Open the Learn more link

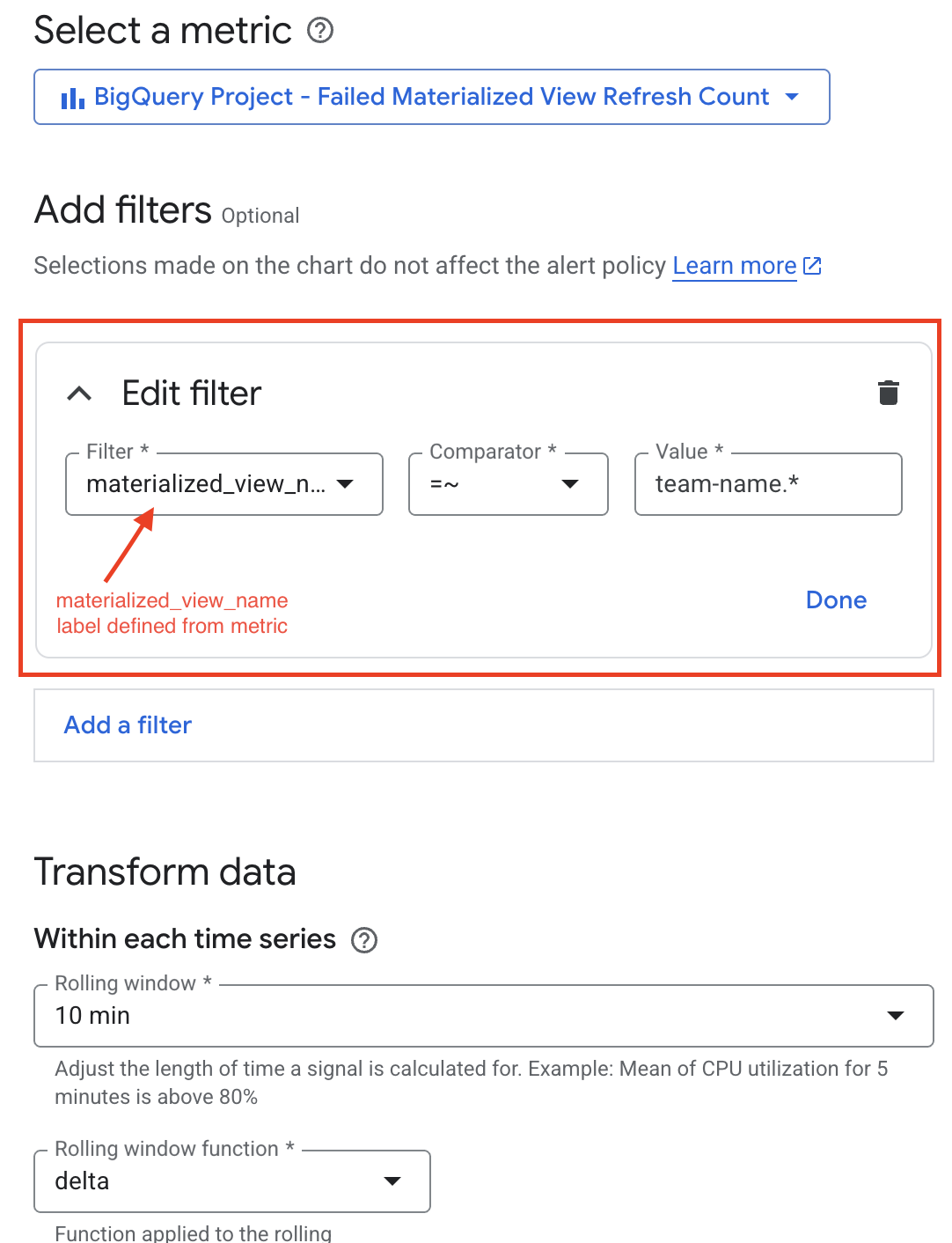tap(733, 265)
